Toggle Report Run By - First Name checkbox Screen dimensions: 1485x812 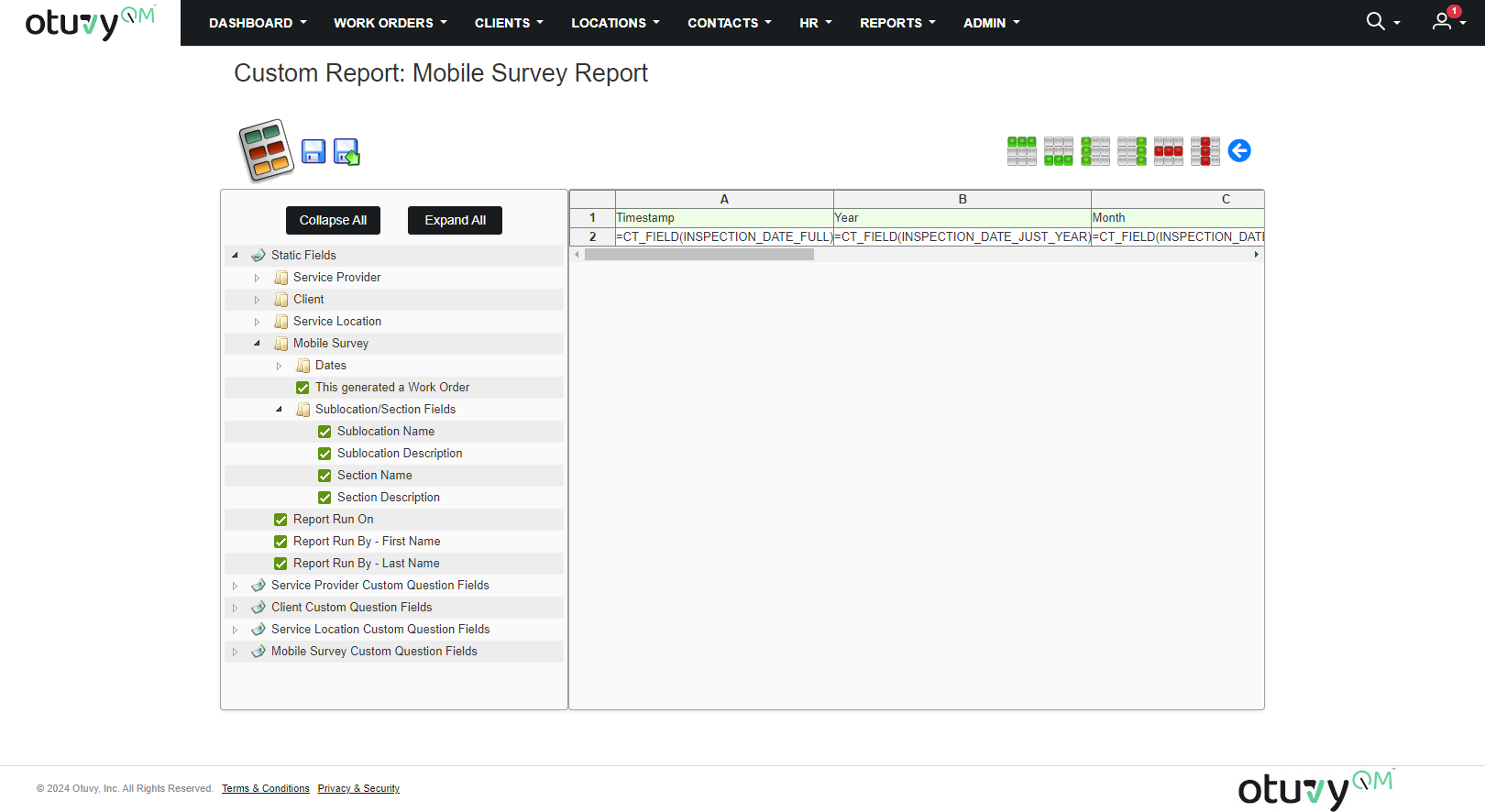280,542
